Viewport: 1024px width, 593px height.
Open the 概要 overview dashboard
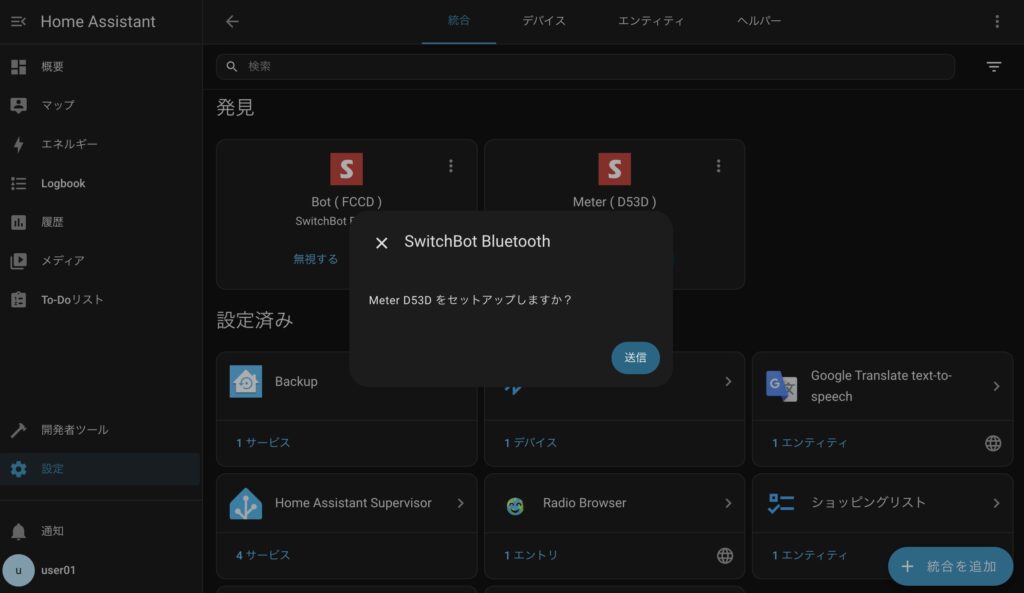coord(100,67)
